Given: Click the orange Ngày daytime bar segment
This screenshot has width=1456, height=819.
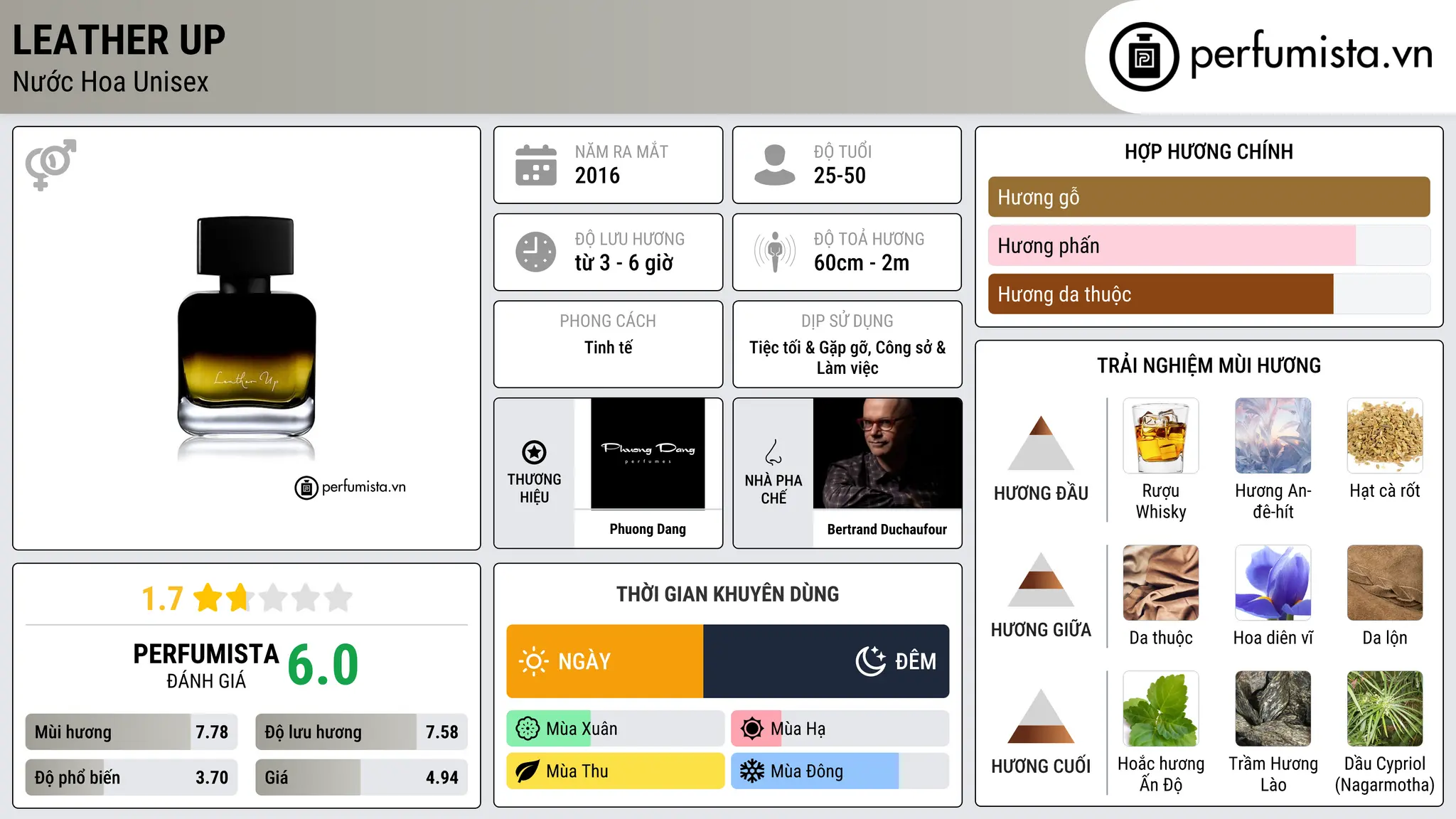Looking at the screenshot, I should point(605,661).
